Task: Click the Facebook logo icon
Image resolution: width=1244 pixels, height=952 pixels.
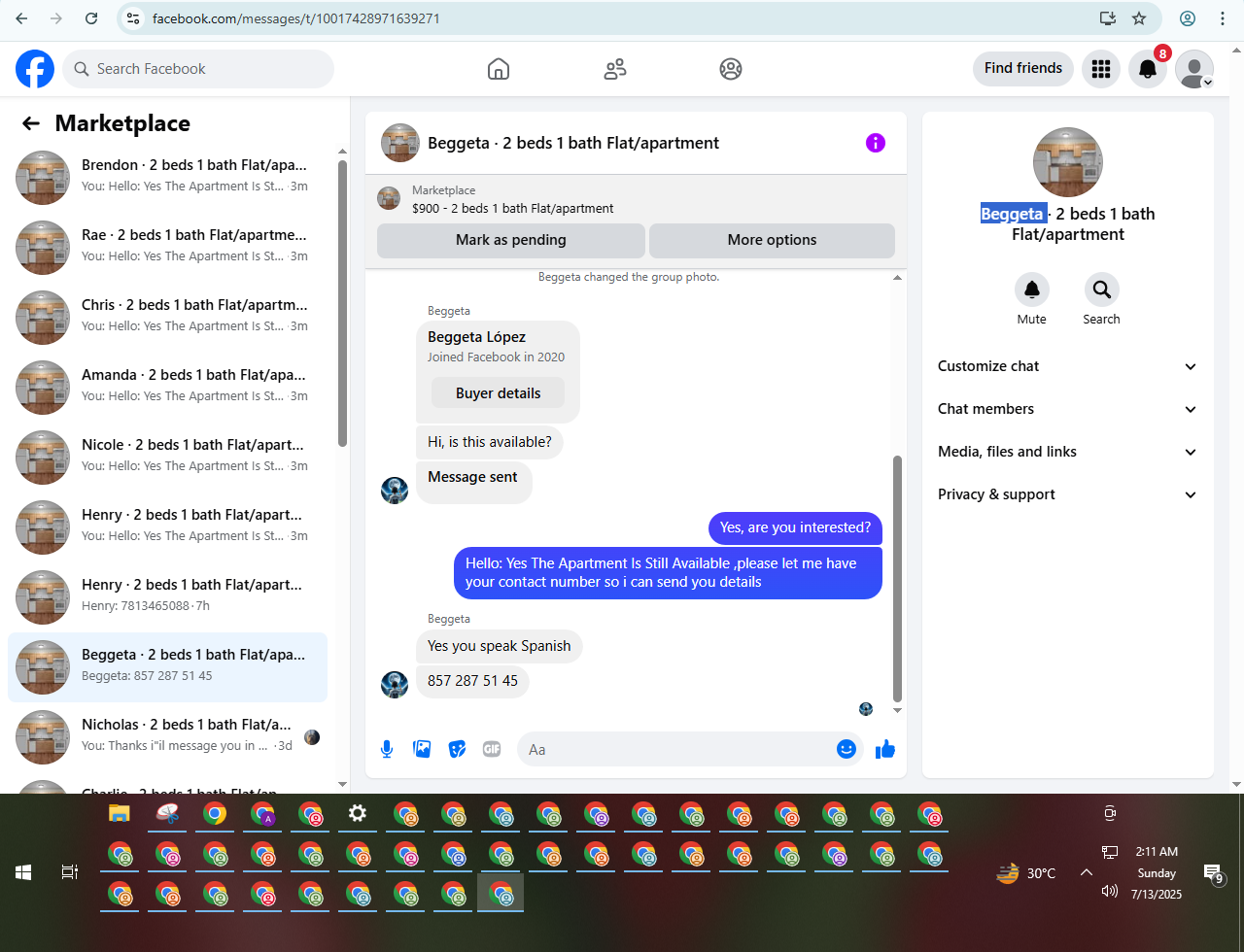Action: point(35,69)
